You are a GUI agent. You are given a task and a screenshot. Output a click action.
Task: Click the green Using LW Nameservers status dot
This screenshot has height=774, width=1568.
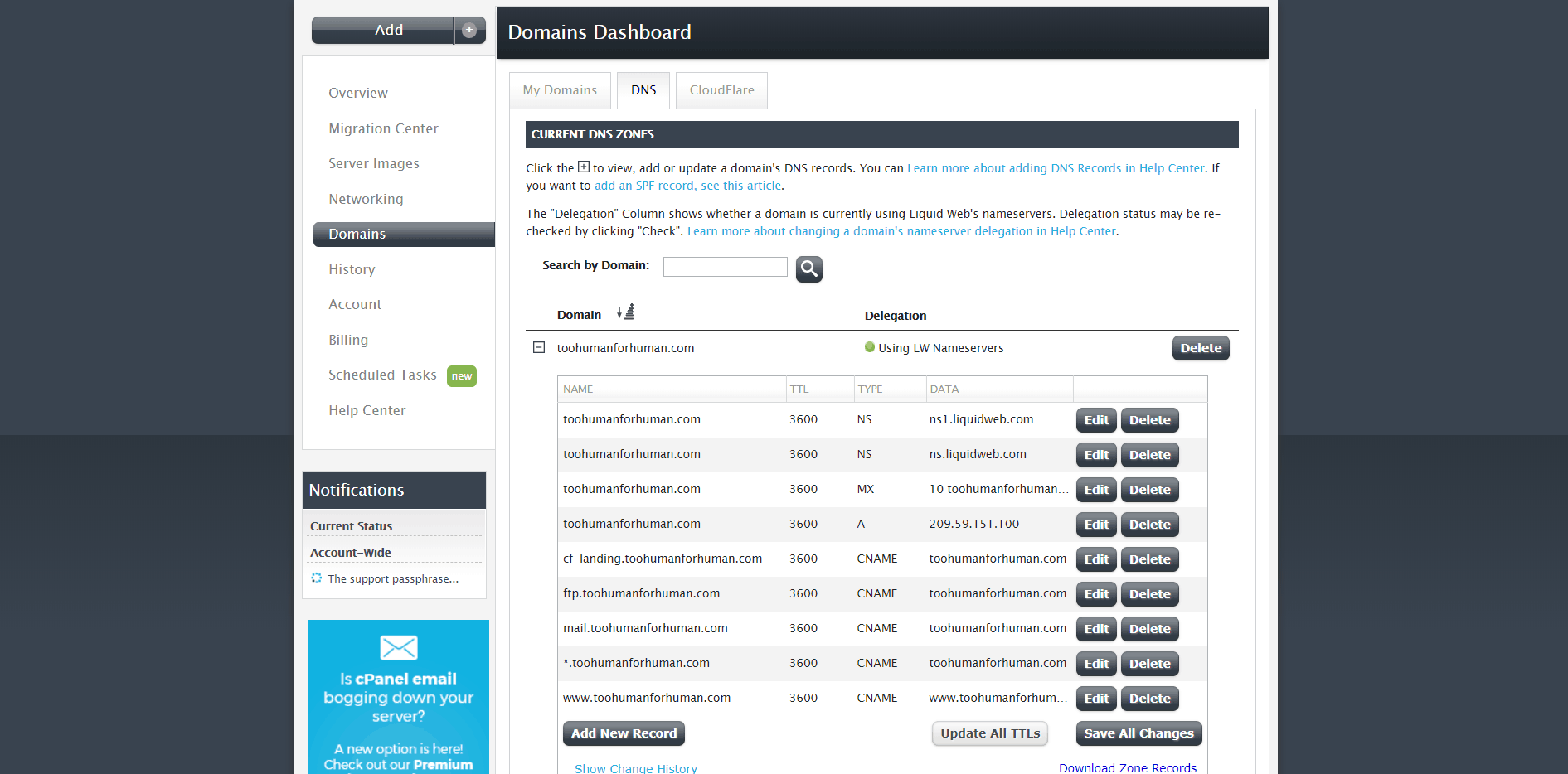(870, 347)
